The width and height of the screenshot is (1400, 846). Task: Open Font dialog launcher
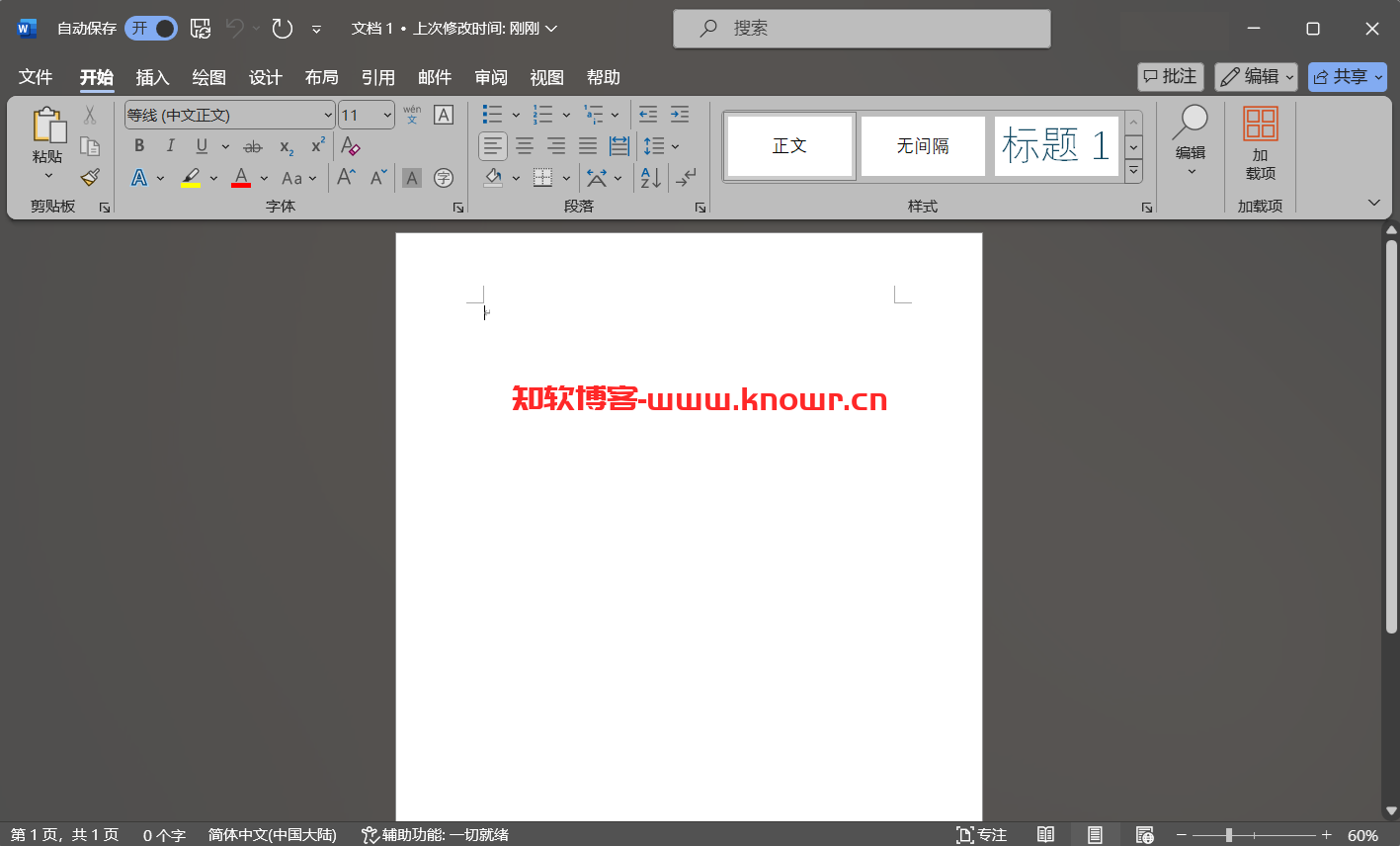[x=458, y=208]
